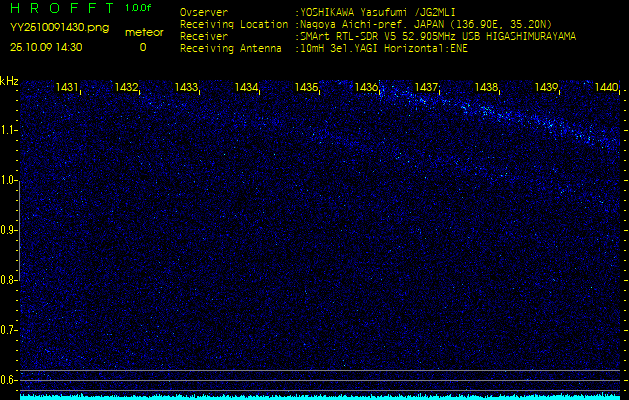Click the 0.6 frequency axis label

[9, 380]
